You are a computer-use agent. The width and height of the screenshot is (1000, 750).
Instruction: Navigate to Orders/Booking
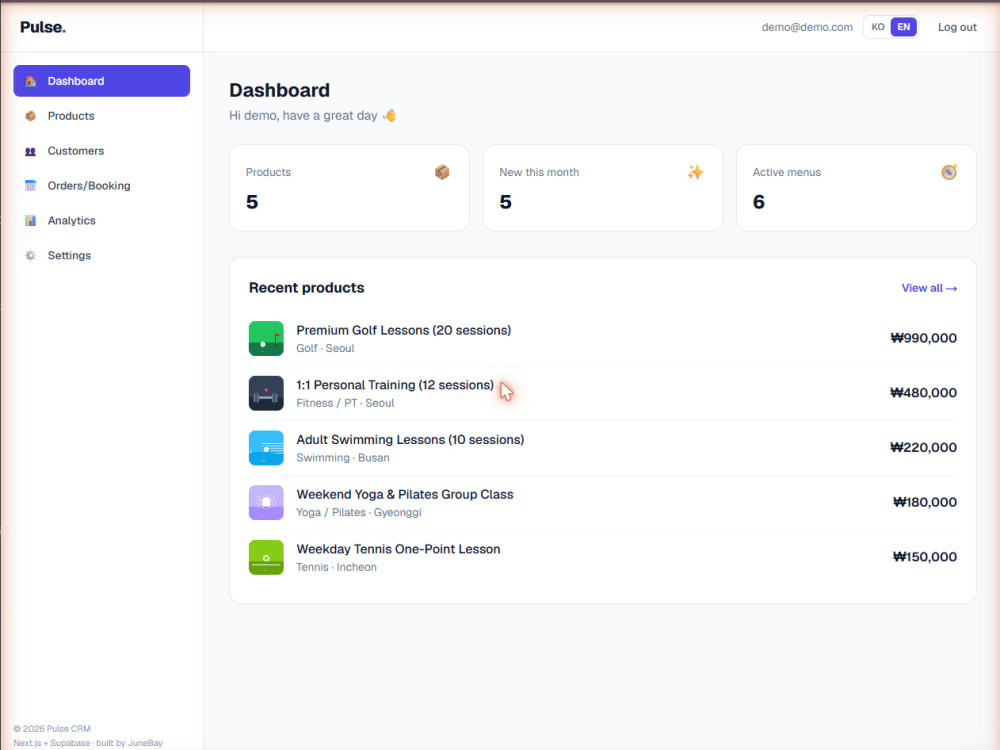coord(101,186)
